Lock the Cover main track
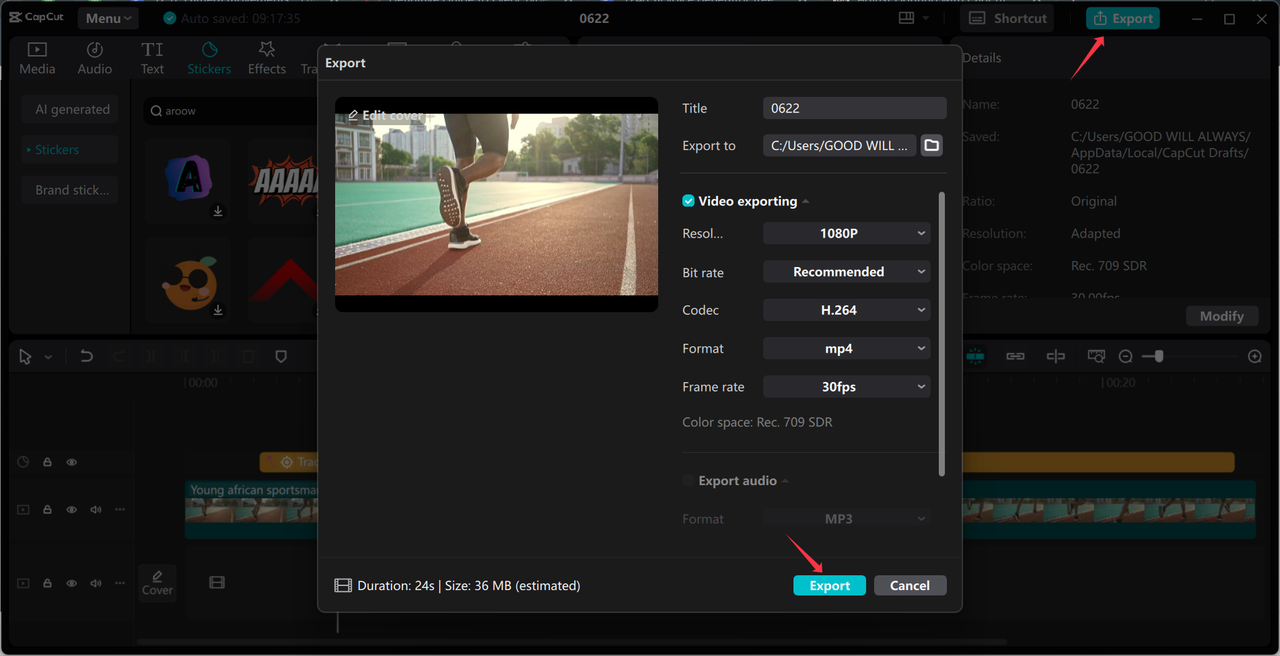Viewport: 1280px width, 656px height. click(x=47, y=583)
